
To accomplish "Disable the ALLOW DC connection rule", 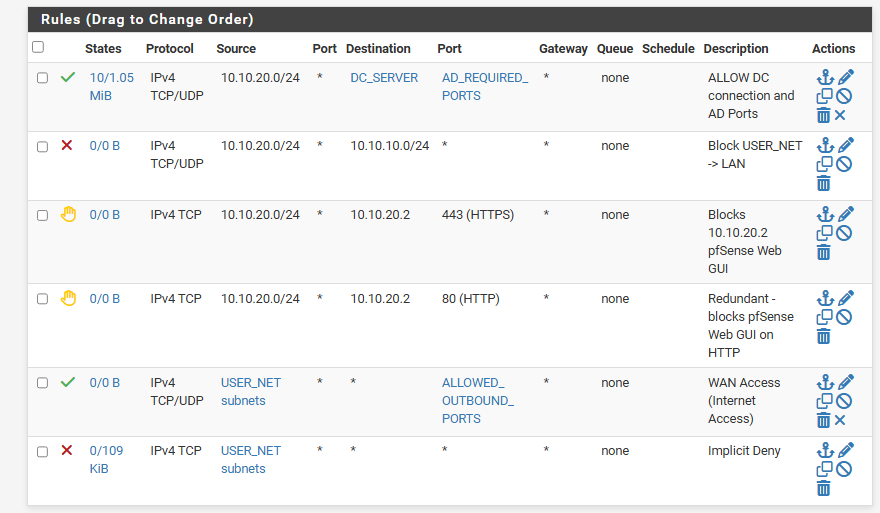I will coord(844,96).
